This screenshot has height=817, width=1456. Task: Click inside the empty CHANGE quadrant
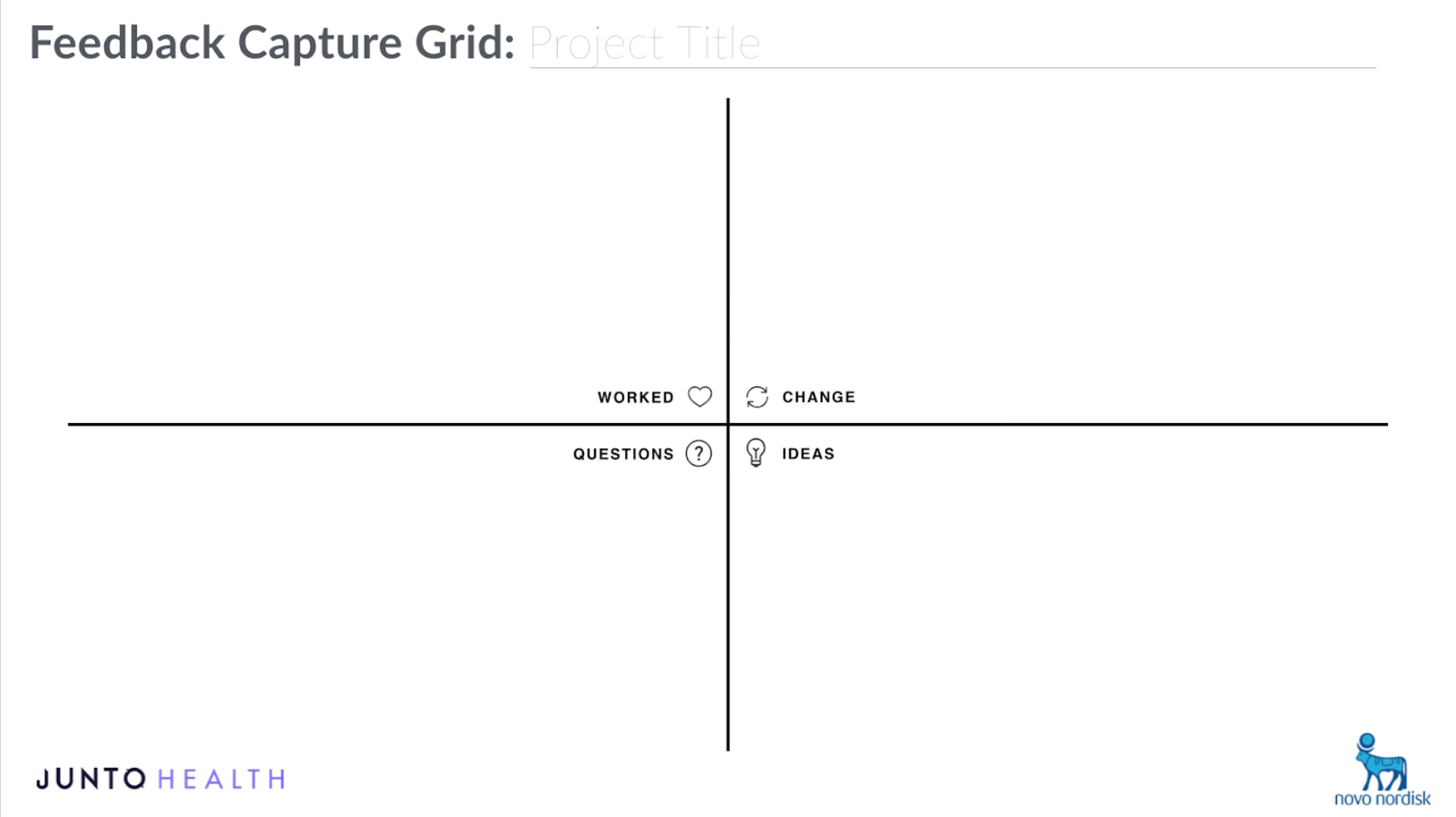tap(1060, 241)
